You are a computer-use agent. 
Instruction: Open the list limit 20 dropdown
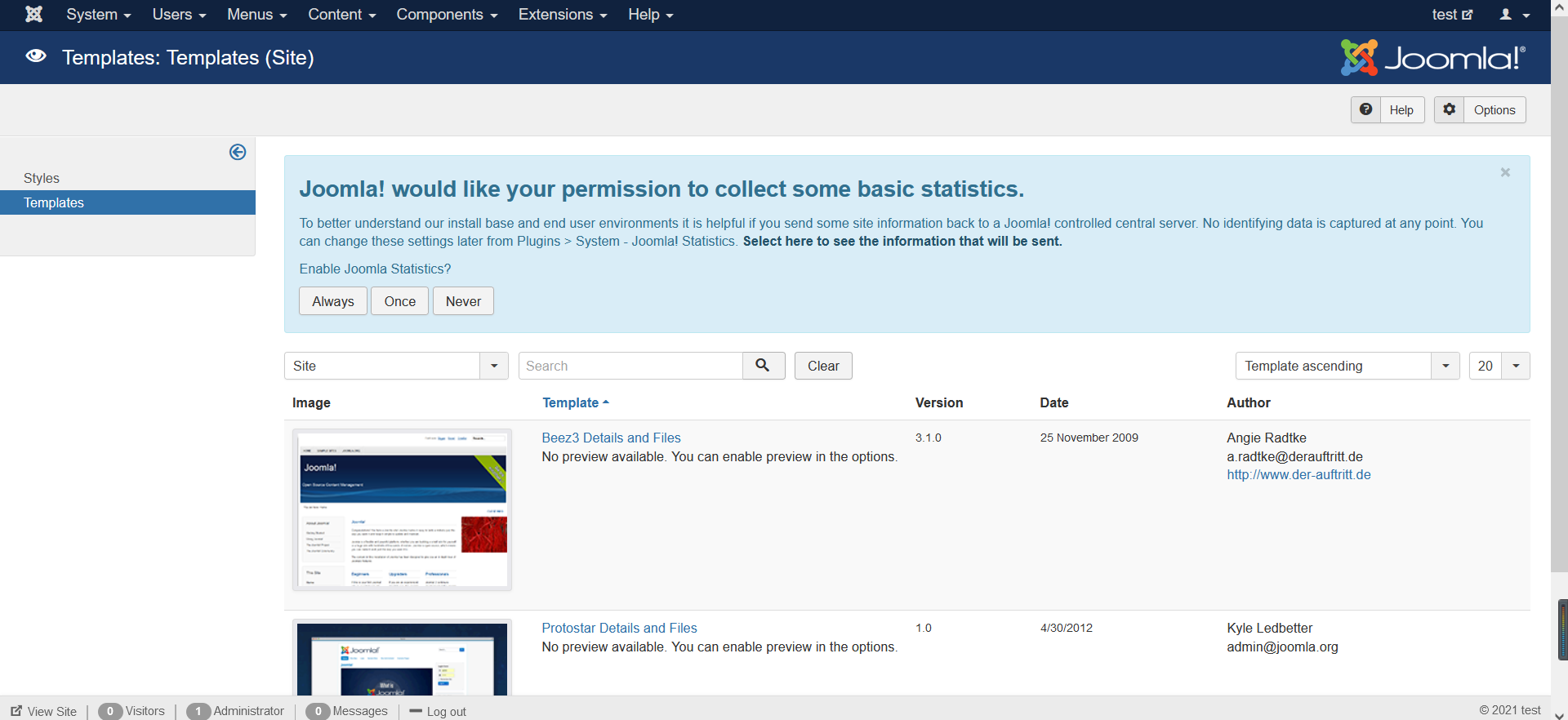pos(1499,366)
